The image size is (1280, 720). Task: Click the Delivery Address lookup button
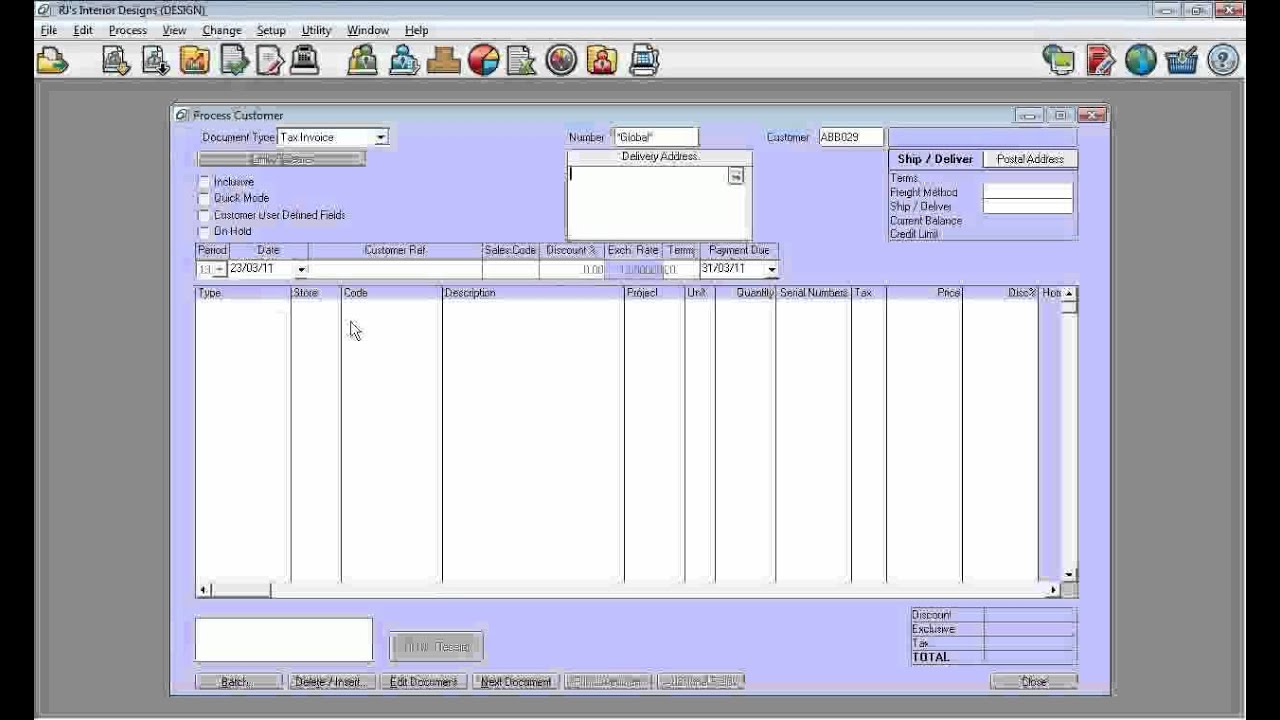(736, 176)
